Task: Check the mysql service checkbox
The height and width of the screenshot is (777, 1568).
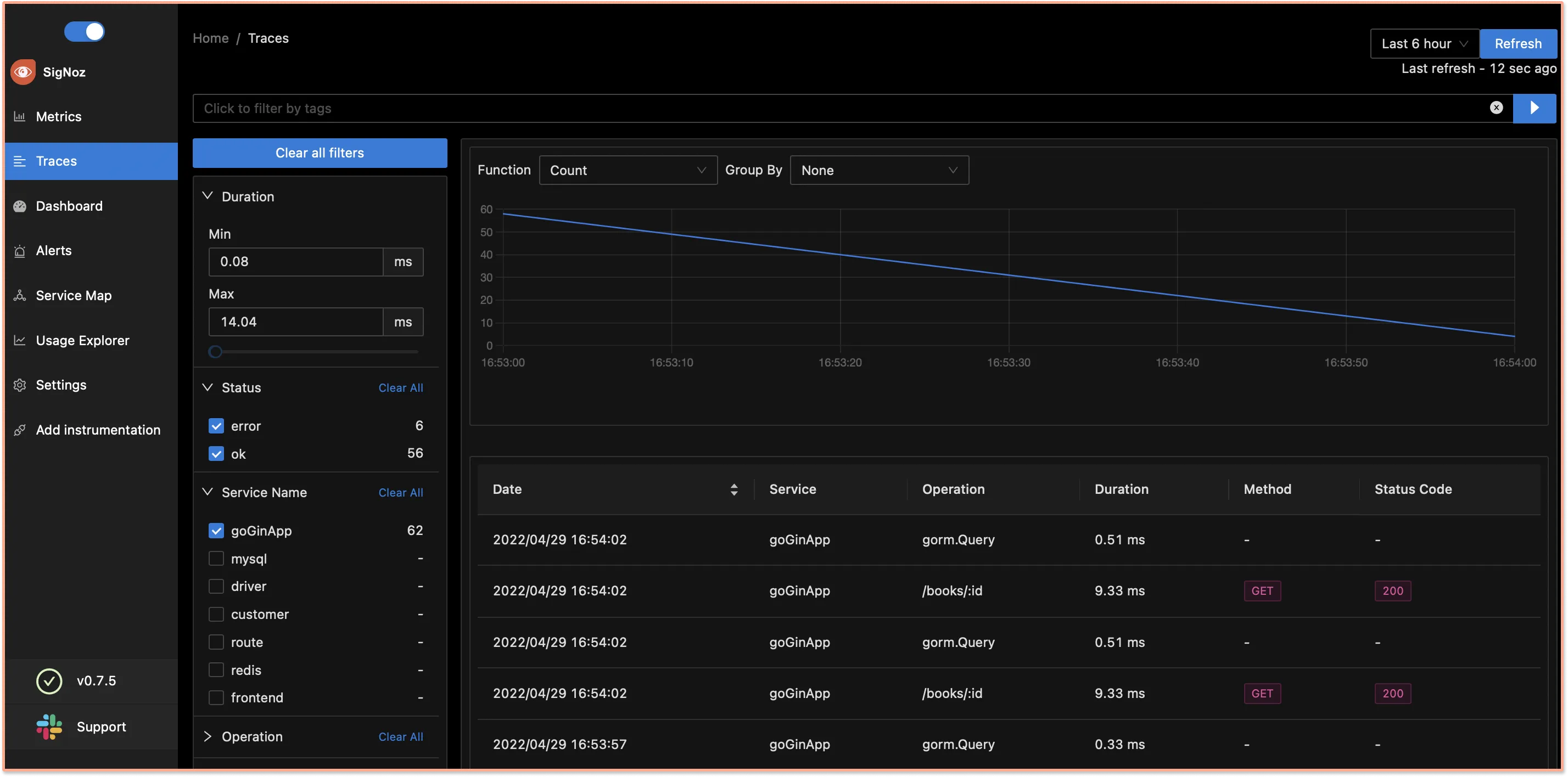Action: point(216,559)
